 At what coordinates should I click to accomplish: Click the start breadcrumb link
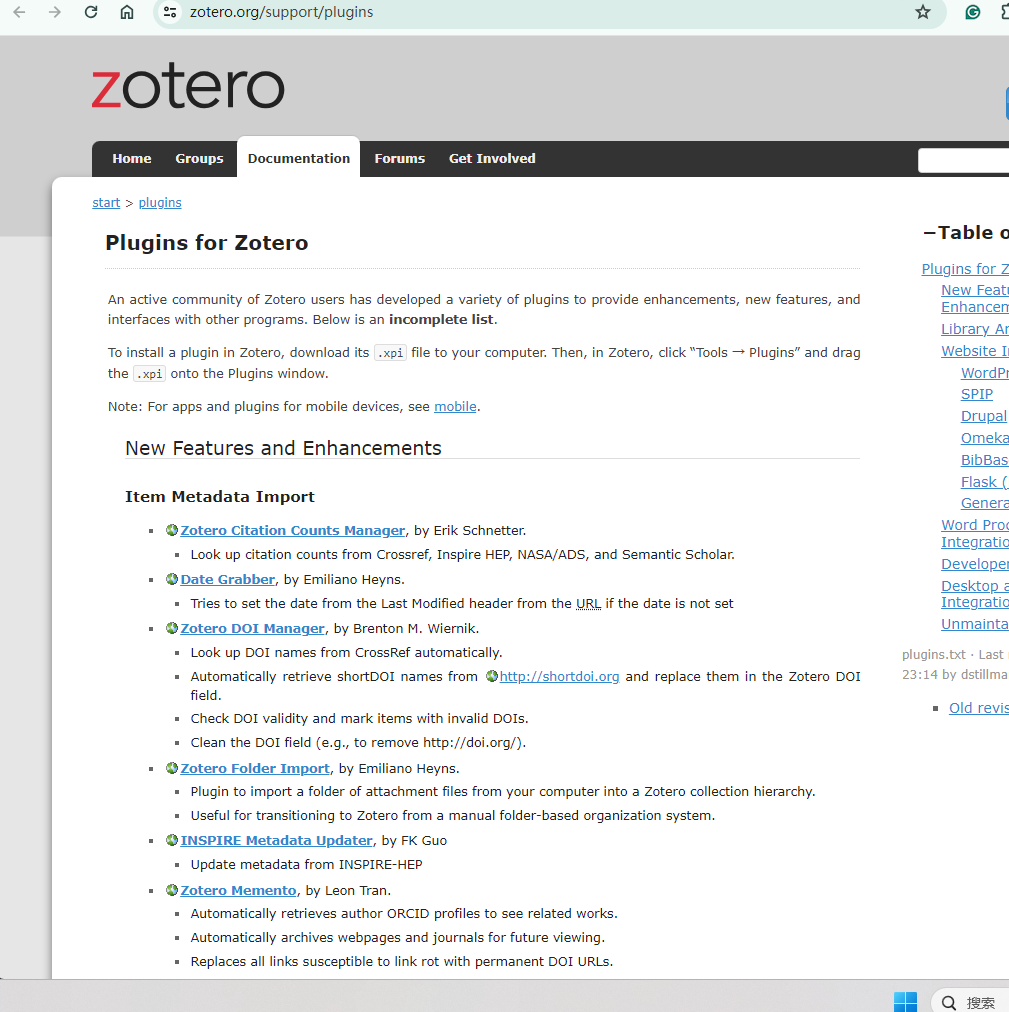point(106,203)
